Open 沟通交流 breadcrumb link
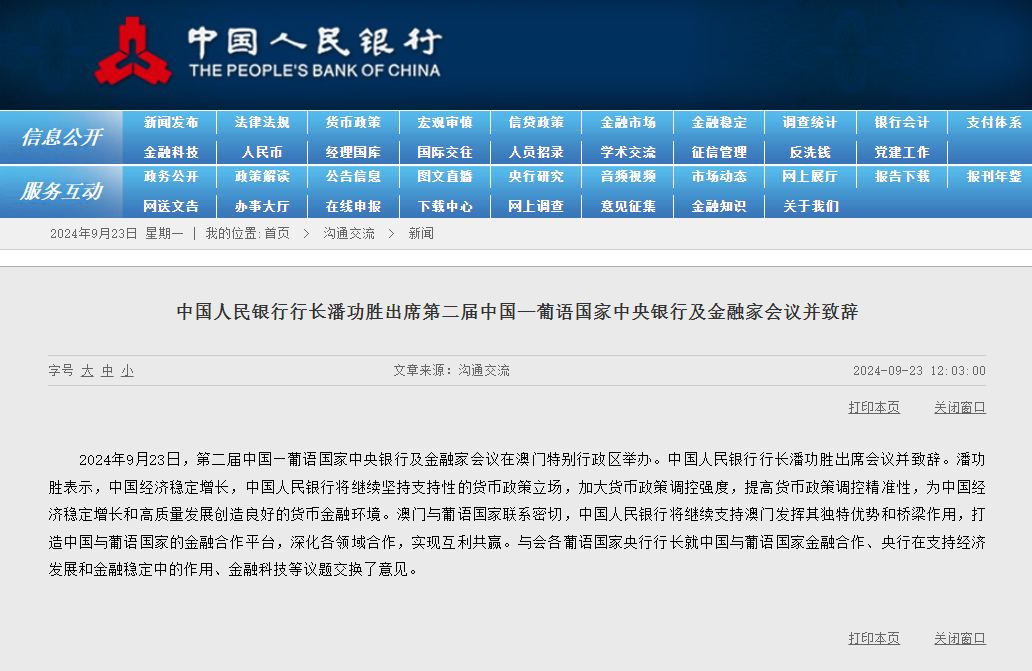The width and height of the screenshot is (1032, 671). [351, 232]
